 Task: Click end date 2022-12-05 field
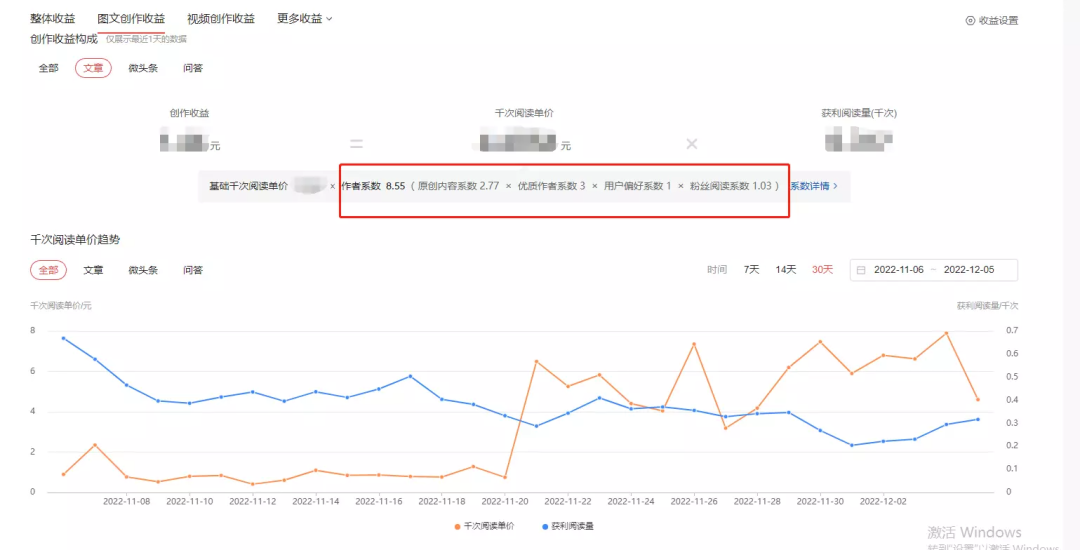(x=969, y=270)
